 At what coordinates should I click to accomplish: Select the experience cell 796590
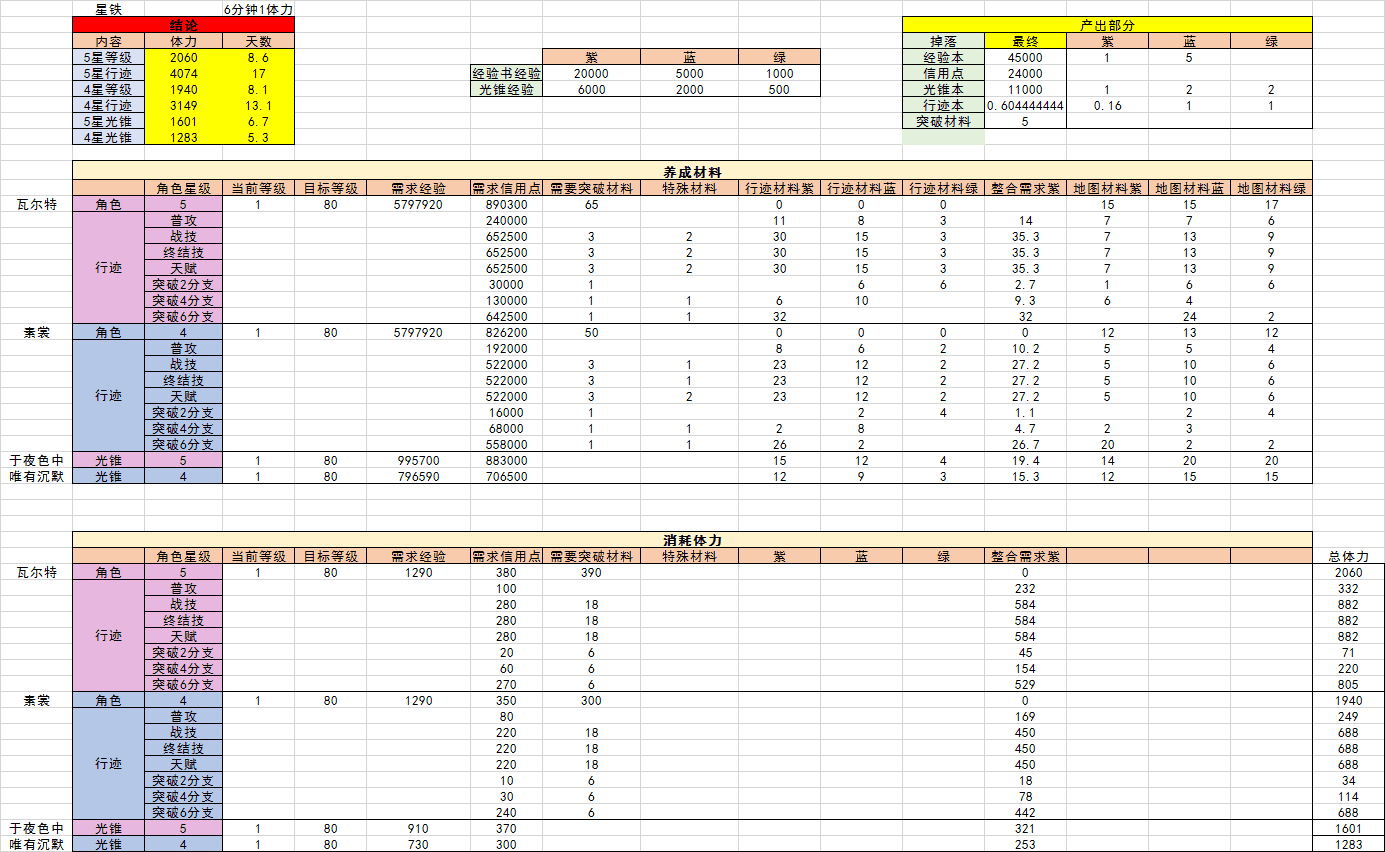coord(418,476)
